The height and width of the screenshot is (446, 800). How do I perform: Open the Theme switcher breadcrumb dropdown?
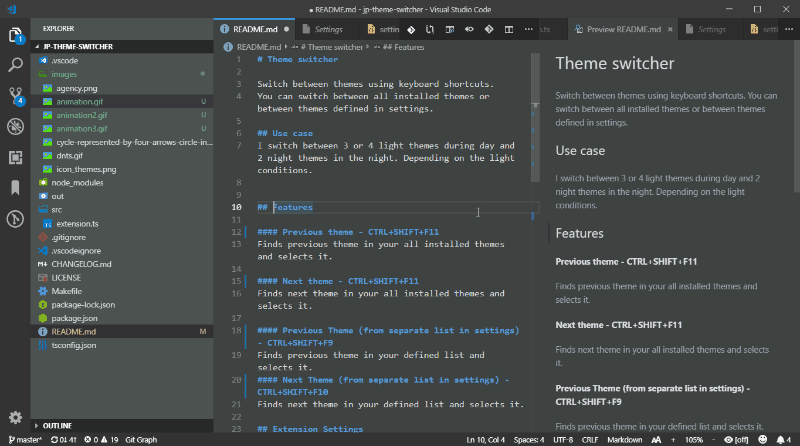coord(331,47)
